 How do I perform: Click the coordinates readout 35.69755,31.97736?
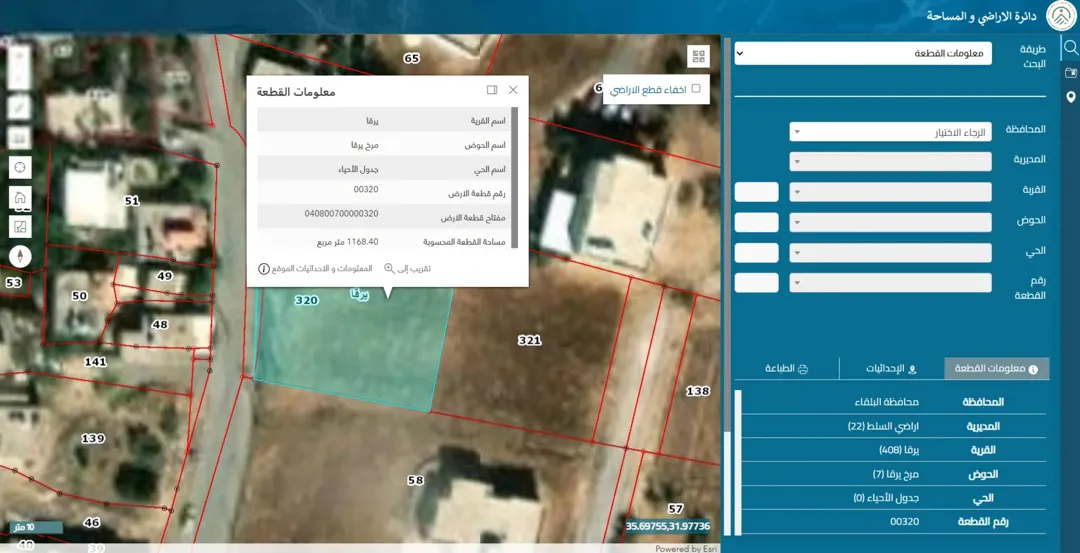click(x=667, y=526)
